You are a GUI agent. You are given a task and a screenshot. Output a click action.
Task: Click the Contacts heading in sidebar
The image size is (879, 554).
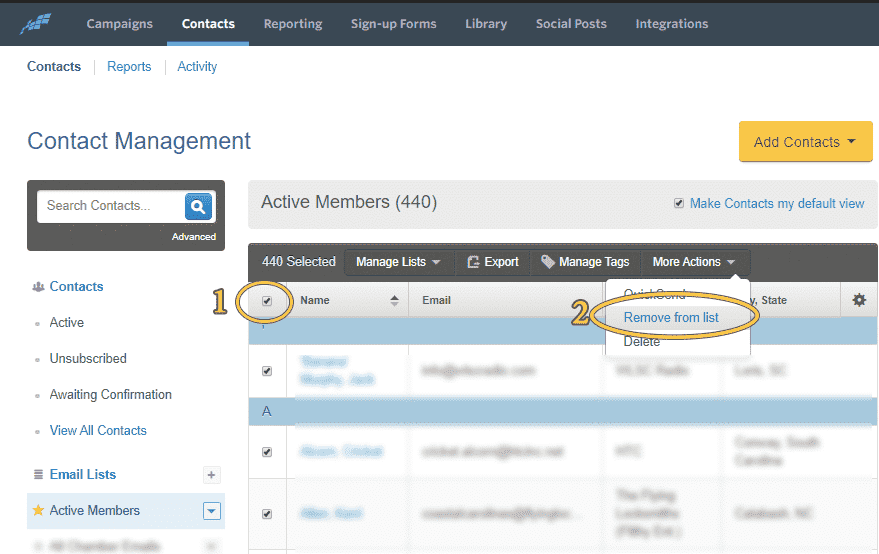tap(76, 287)
